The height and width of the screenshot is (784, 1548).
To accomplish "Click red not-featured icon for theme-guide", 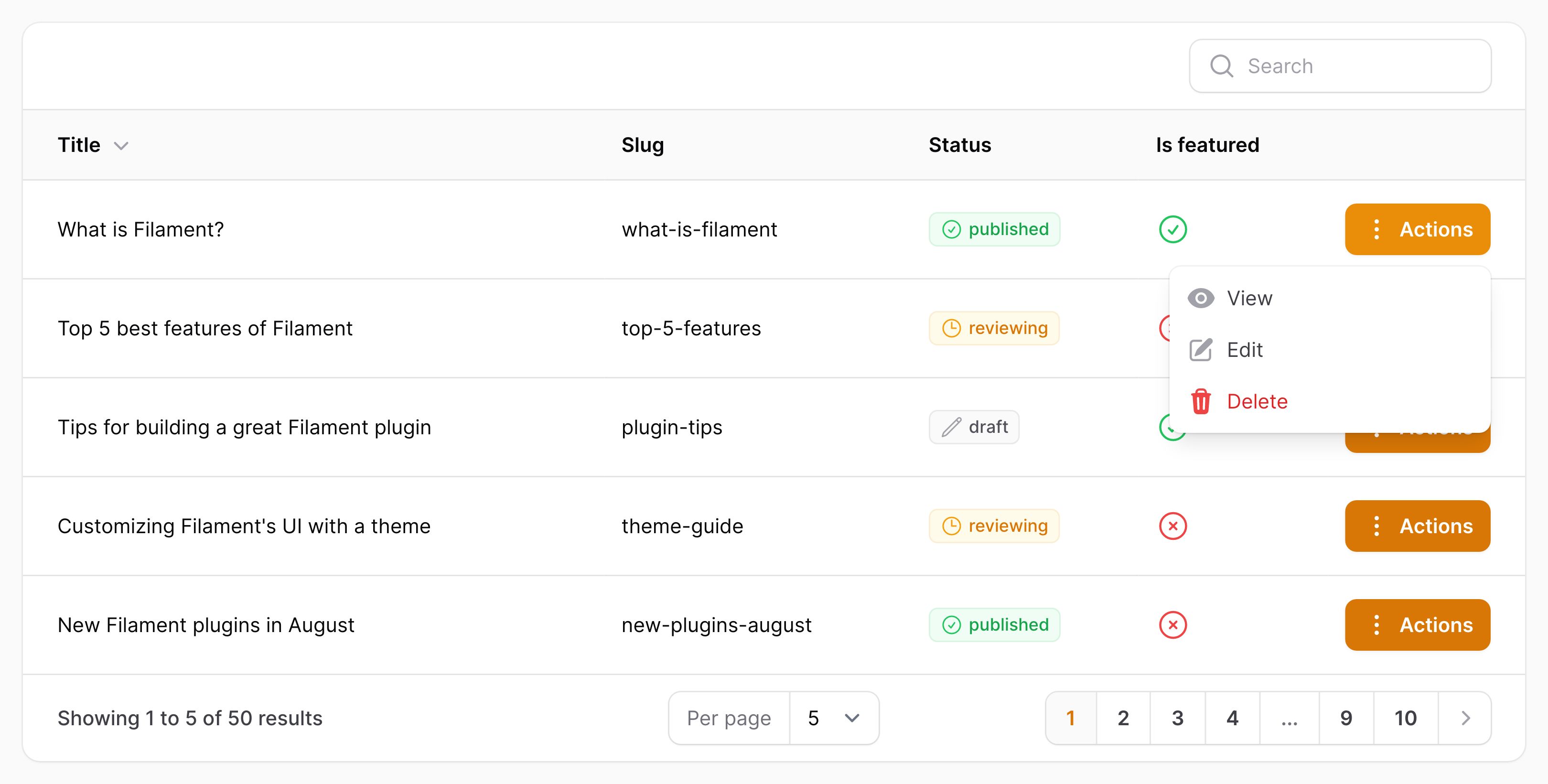I will click(1172, 526).
